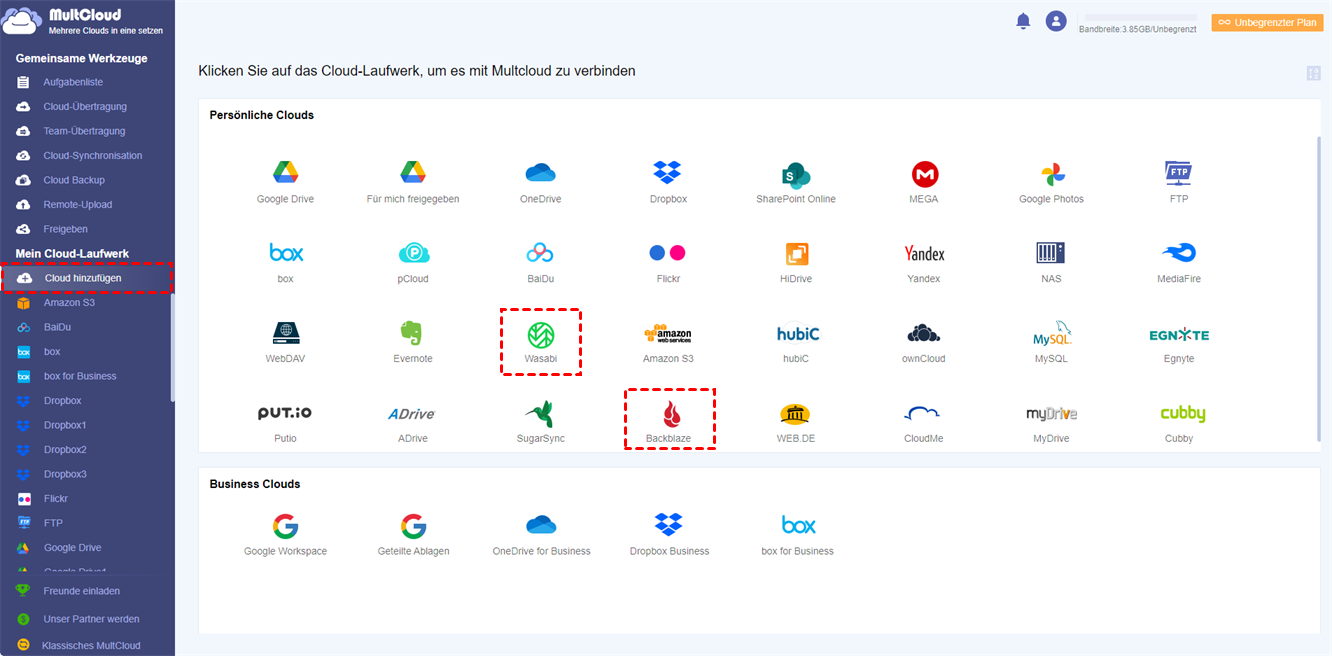
Task: Click the sidebar drive list scrollbar
Action: pos(172,348)
